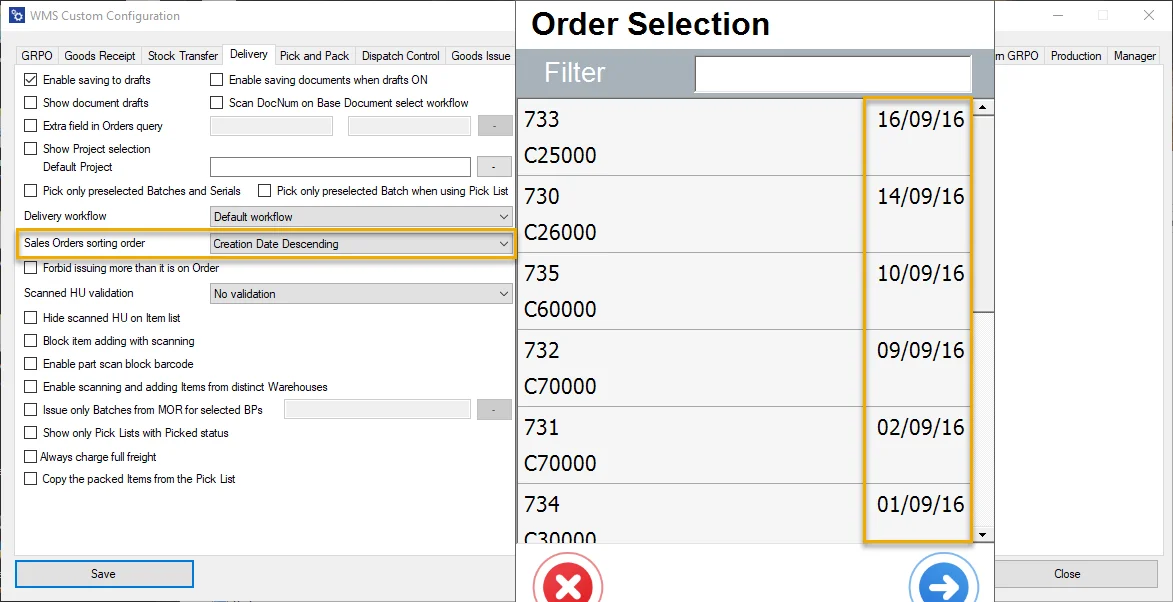Click the order list vertical scrollbar thumb
1173x602 pixels.
[x=982, y=214]
